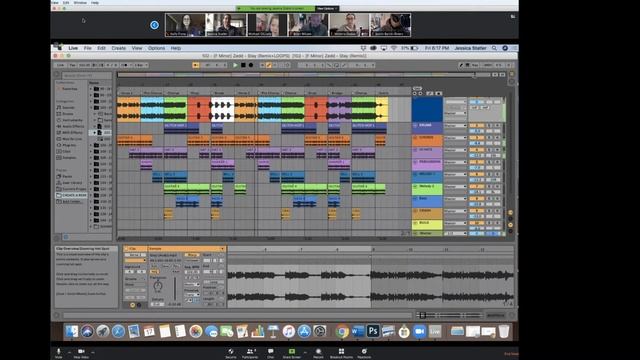Screen dimensions: 640x360
Task: Enable Follow playback button in transport
Action: pyautogui.click(x=196, y=65)
